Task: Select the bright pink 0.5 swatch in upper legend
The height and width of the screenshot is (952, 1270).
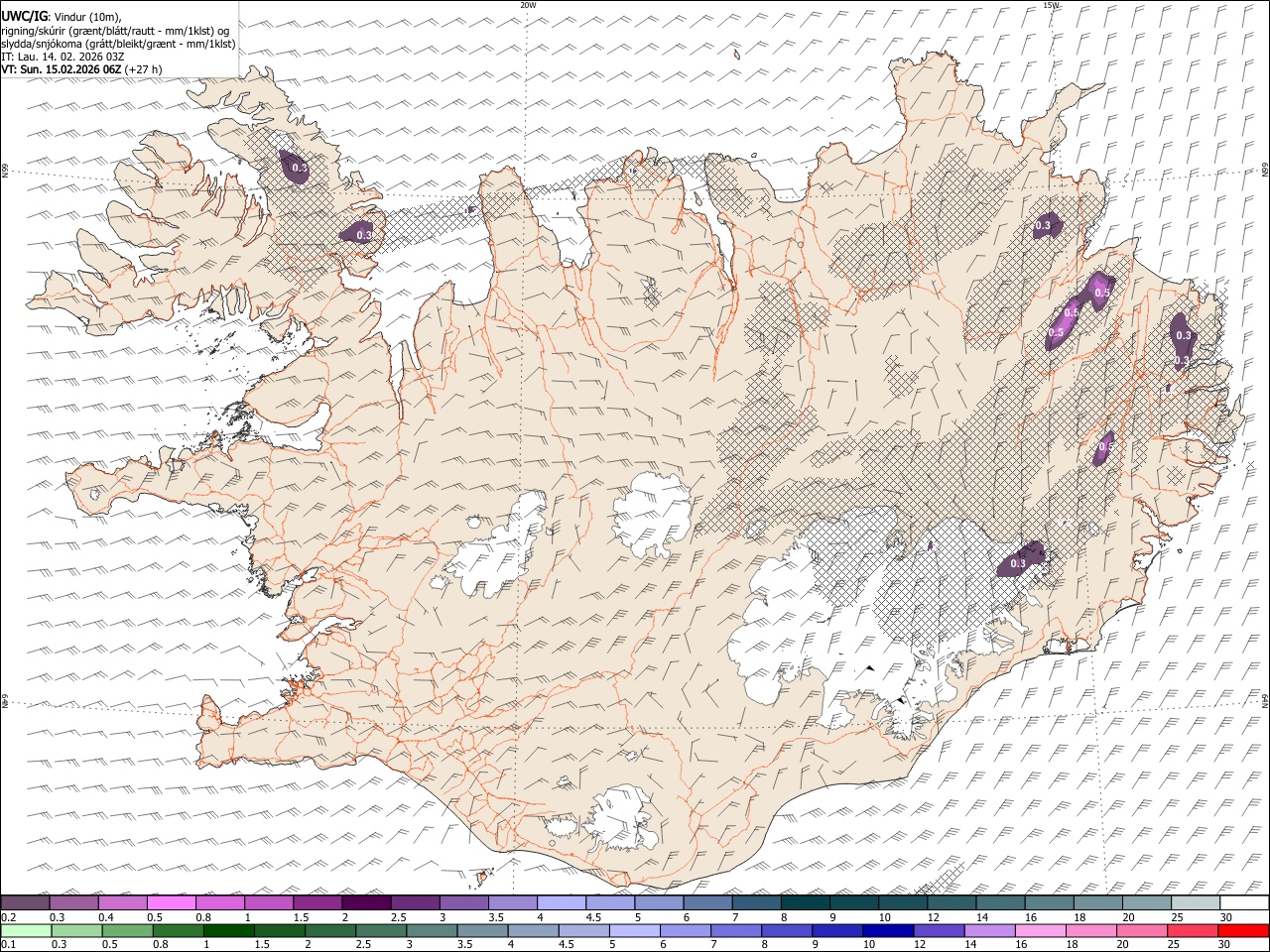Action: 171,903
